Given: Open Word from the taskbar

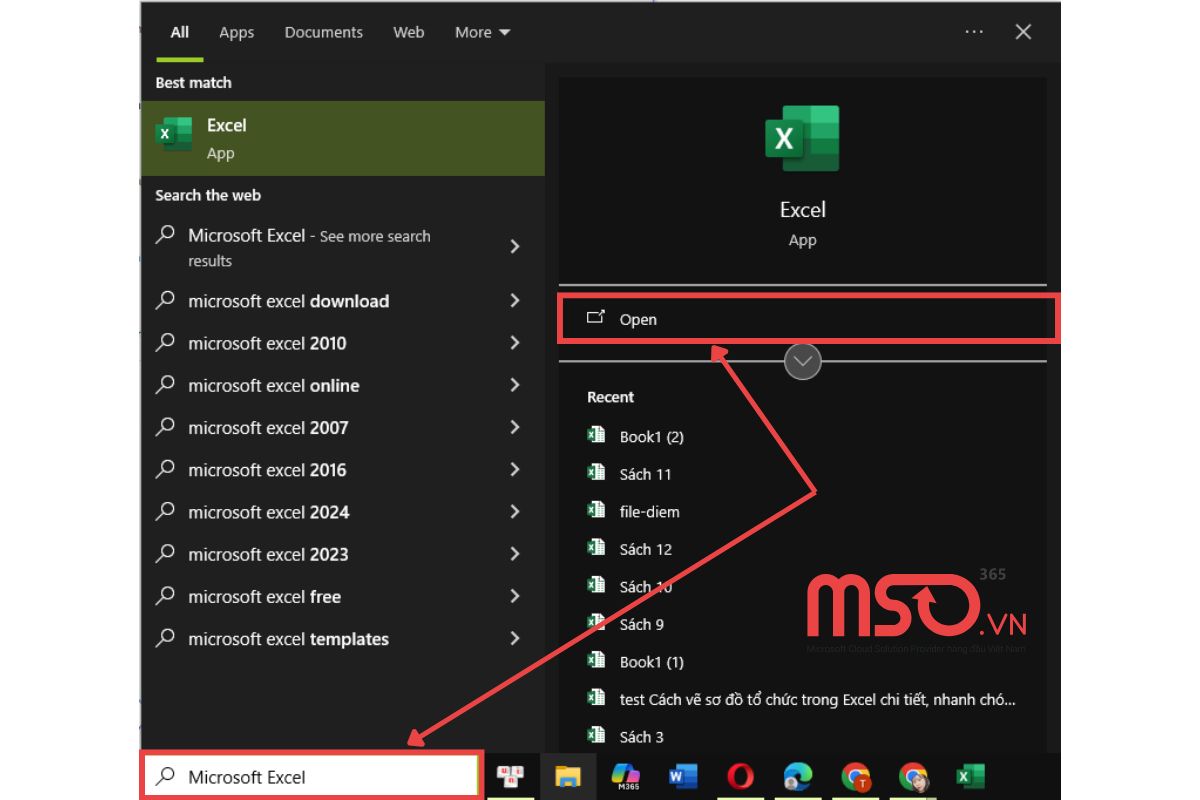Looking at the screenshot, I should click(x=683, y=776).
